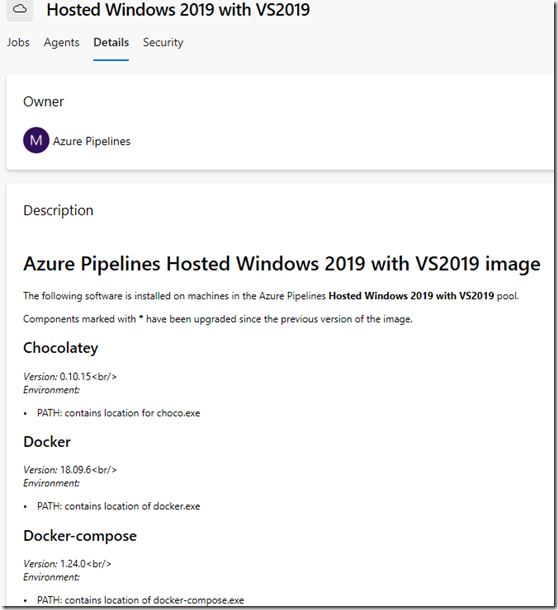The image size is (558, 610).
Task: Click the page title Hosted Windows 2019 with VS2019
Action: pos(178,10)
